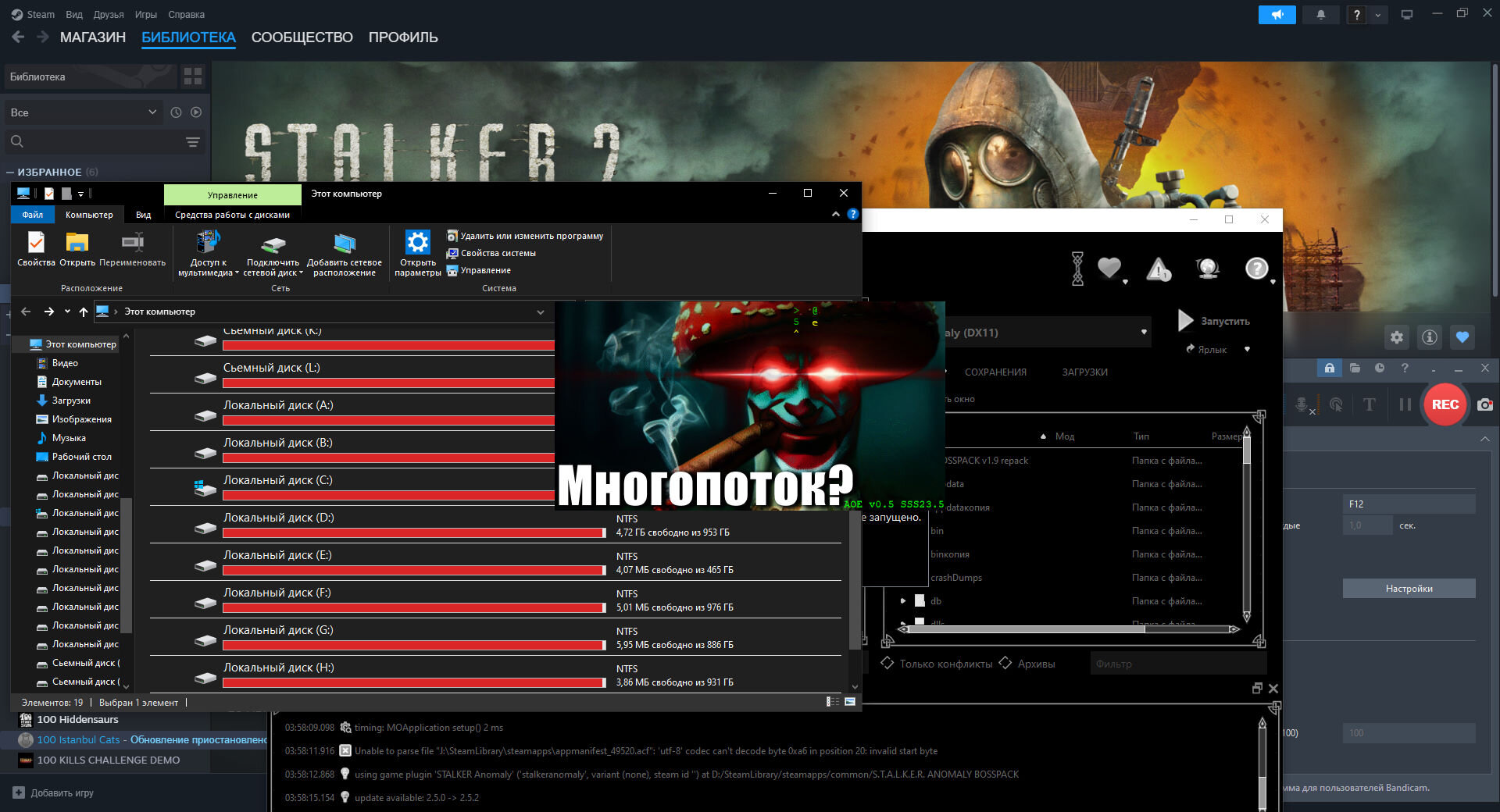1500x812 pixels.
Task: Open the Файл tab in Explorer
Action: pos(33,215)
